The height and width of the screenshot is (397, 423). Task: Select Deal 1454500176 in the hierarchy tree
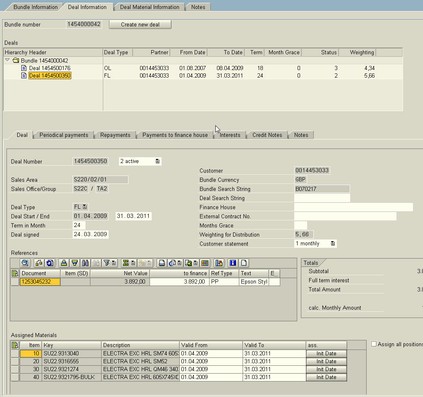50,68
